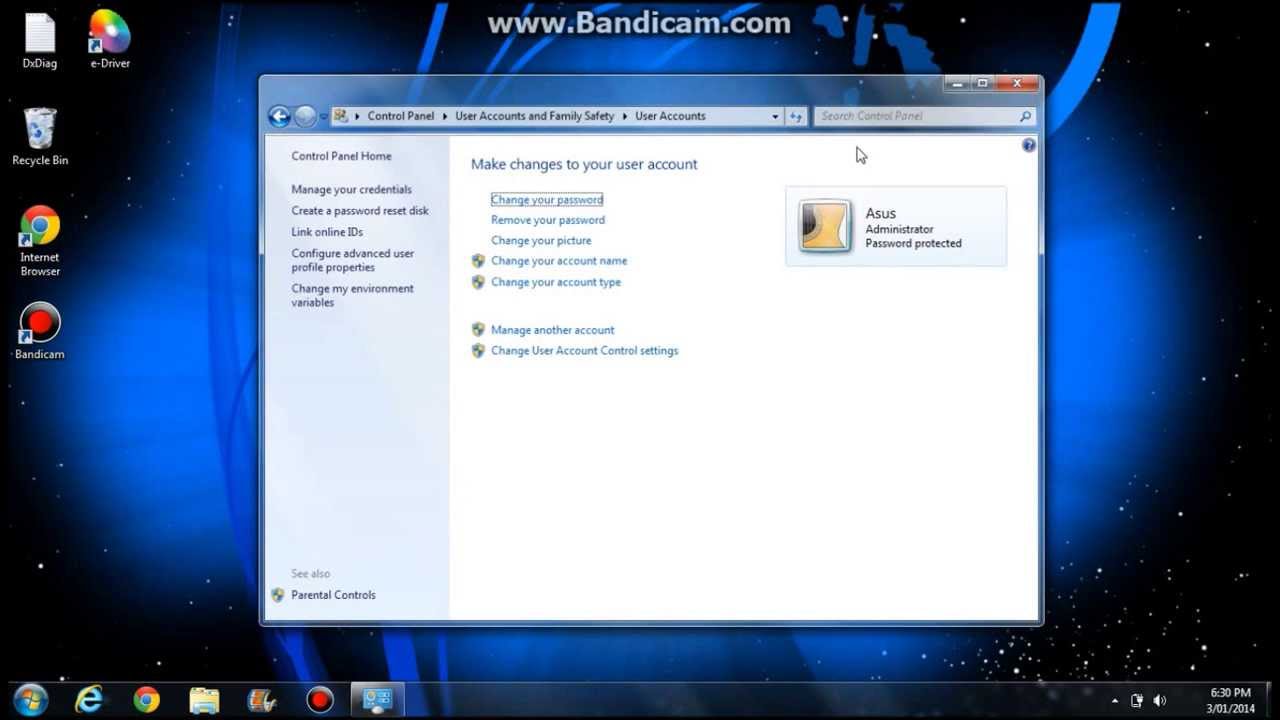
Task: Click the taskbar program icon right of the file explorer
Action: pyautogui.click(x=262, y=699)
